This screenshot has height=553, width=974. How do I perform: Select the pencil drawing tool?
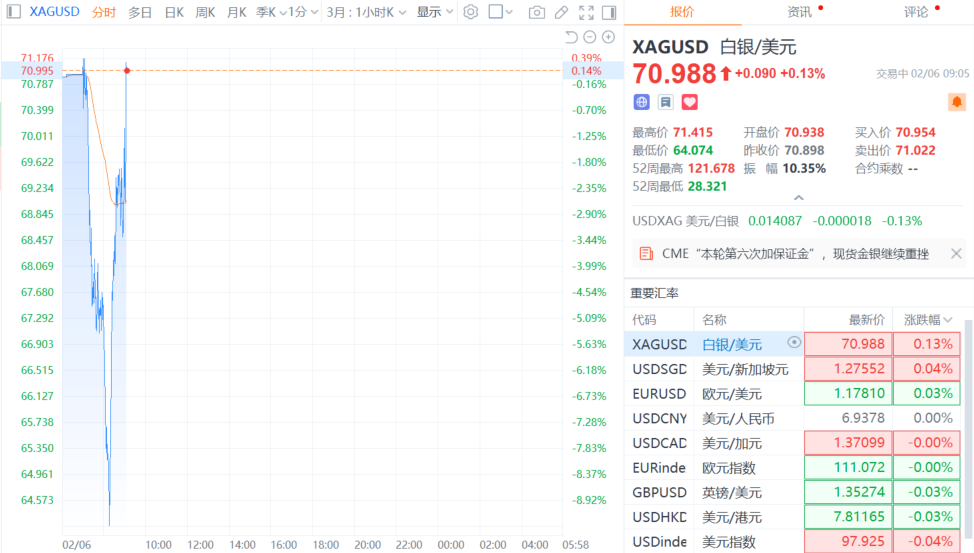point(561,12)
